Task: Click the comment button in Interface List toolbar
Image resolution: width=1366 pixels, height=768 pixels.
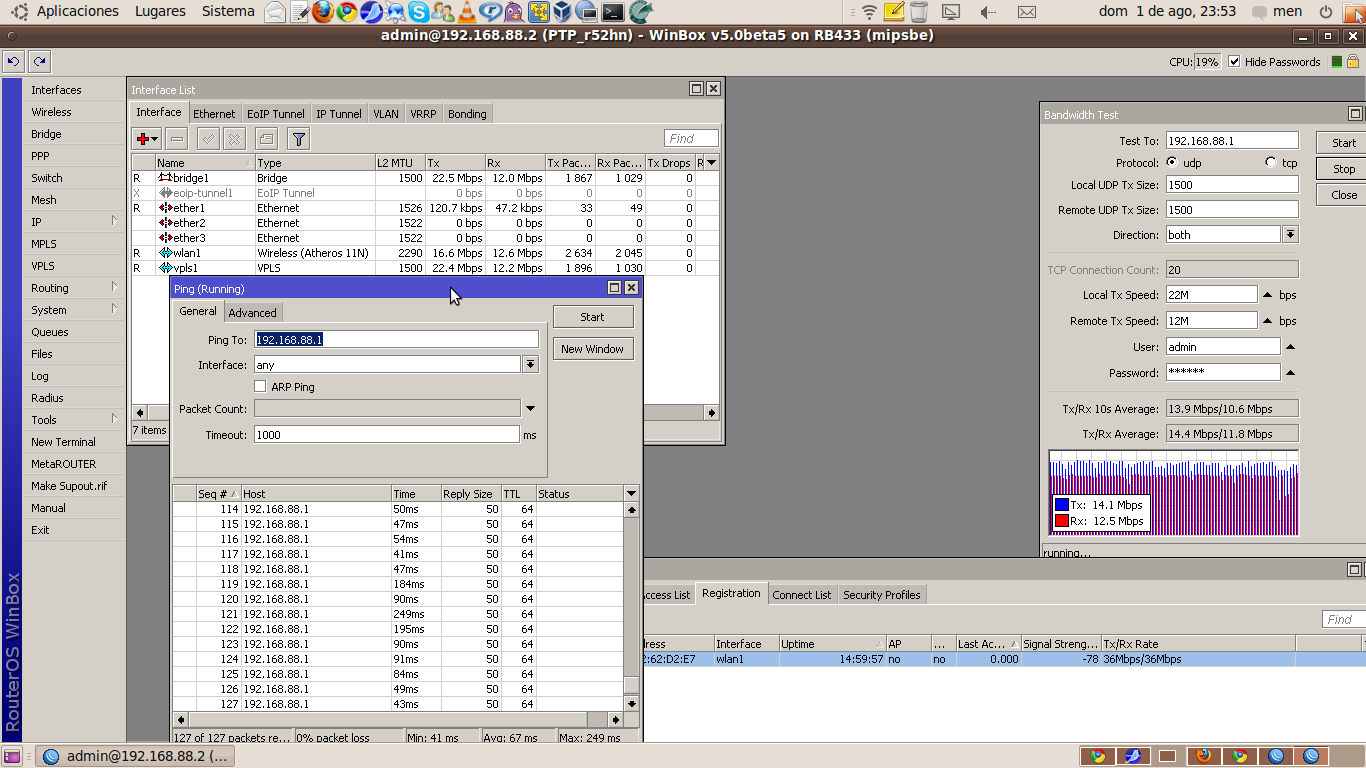Action: [x=266, y=139]
